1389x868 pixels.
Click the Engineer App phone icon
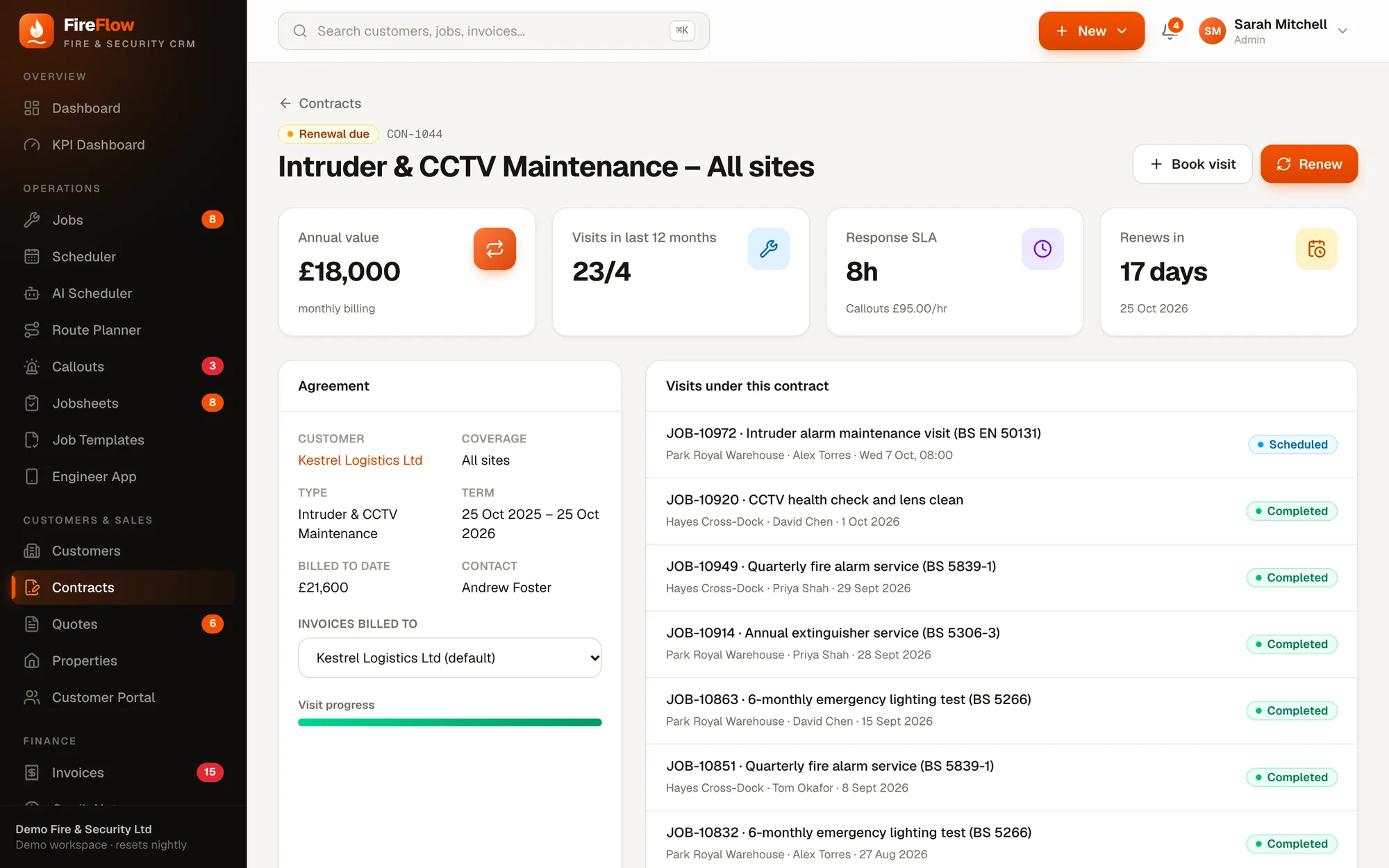[32, 477]
